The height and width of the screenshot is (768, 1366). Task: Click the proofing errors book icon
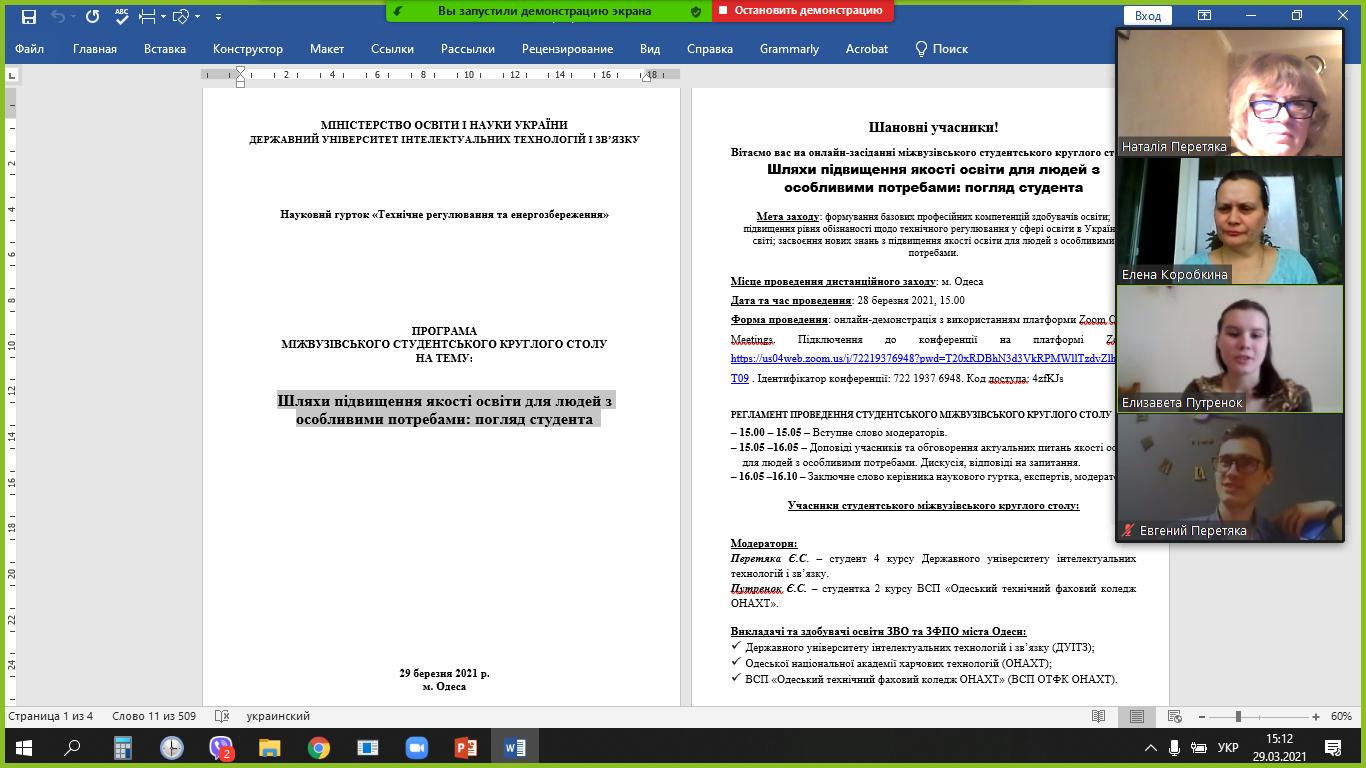222,716
